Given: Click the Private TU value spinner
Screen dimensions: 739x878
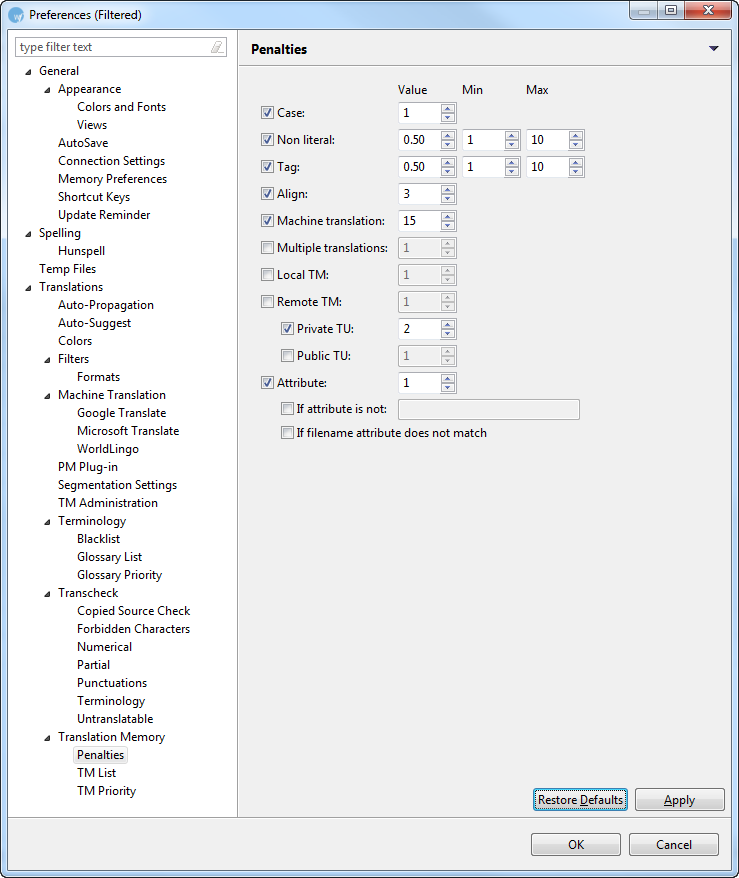Looking at the screenshot, I should 427,329.
